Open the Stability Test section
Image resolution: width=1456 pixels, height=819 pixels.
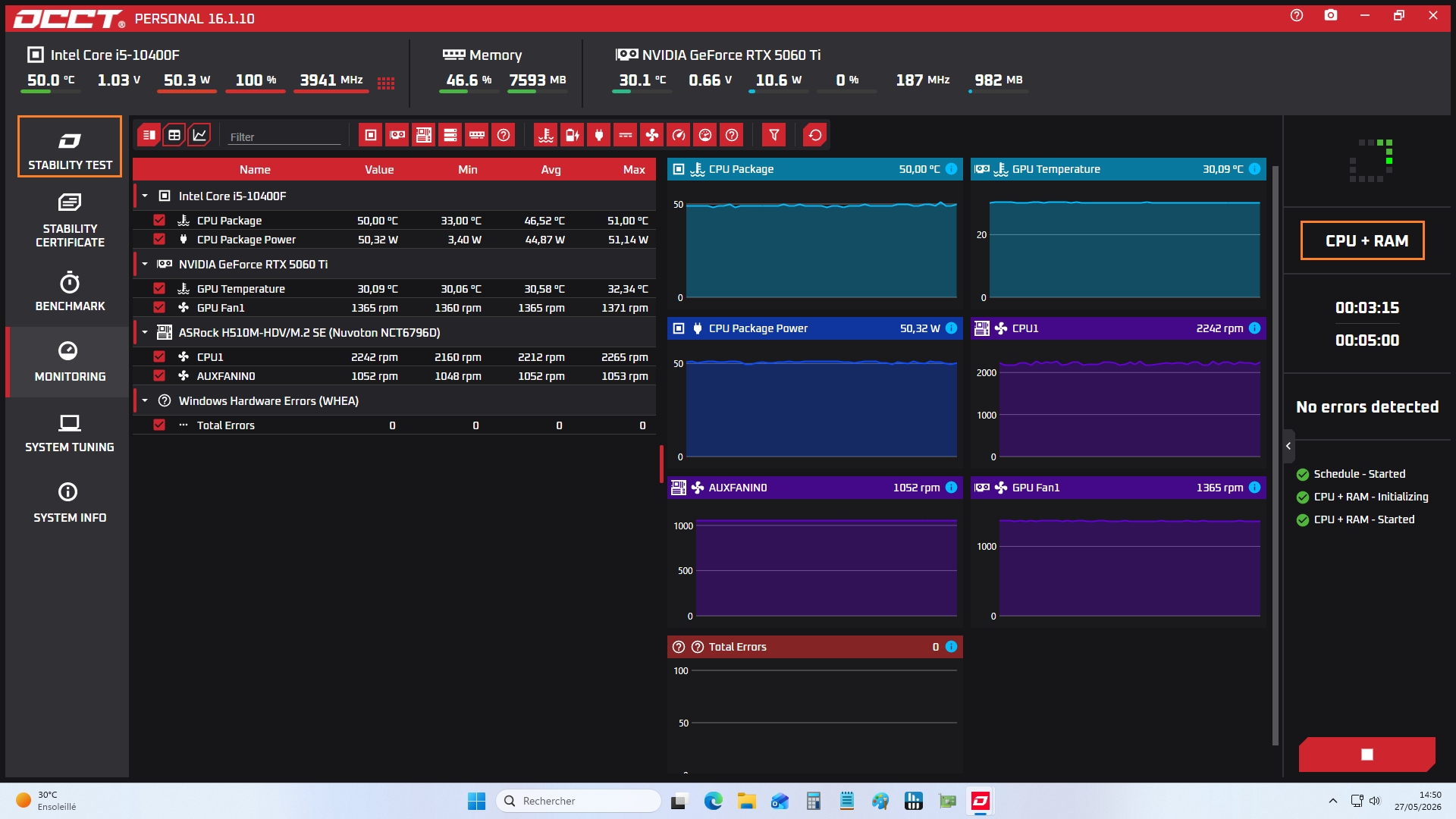(x=70, y=146)
